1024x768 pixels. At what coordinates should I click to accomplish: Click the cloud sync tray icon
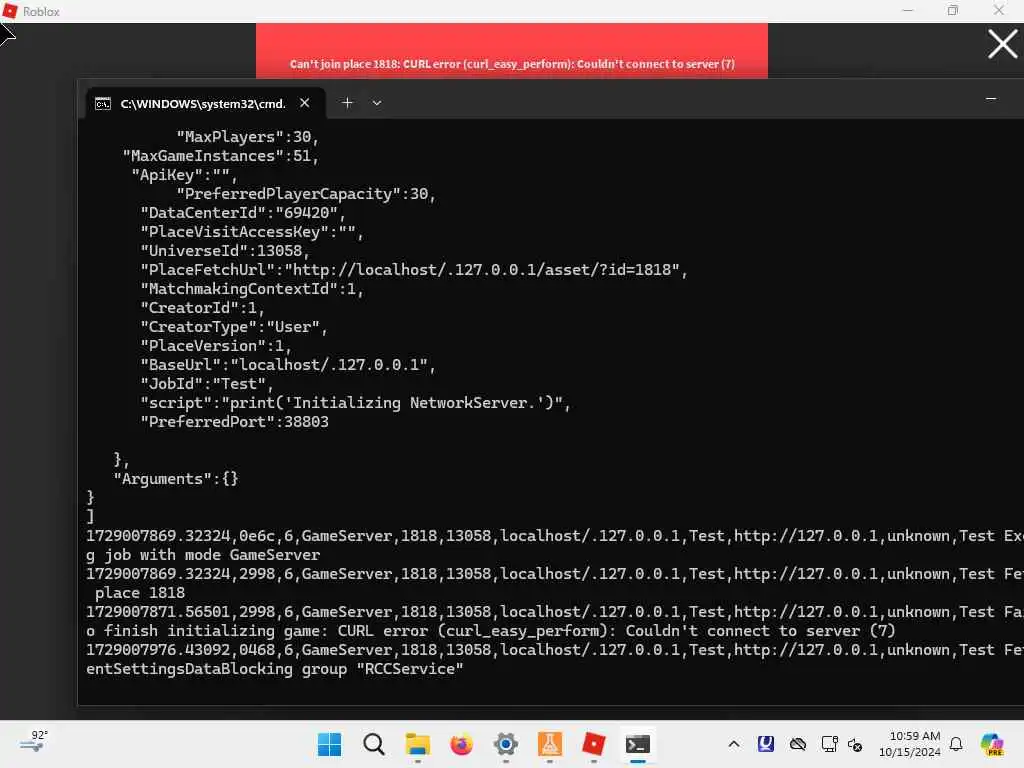tap(797, 744)
